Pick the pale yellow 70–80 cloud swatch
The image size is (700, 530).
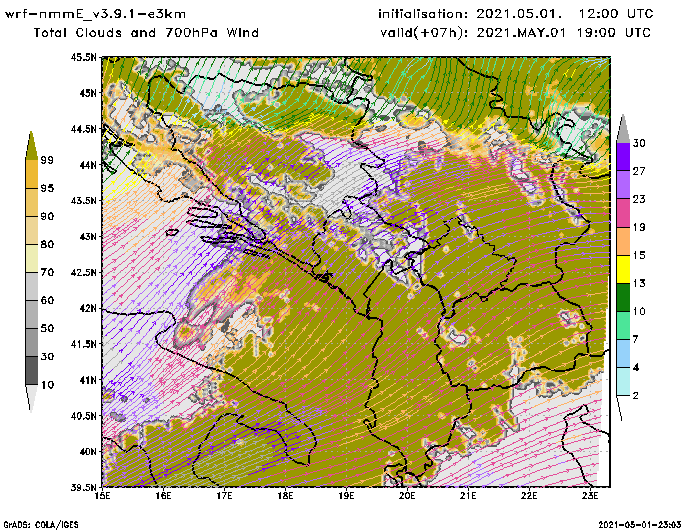click(32, 259)
